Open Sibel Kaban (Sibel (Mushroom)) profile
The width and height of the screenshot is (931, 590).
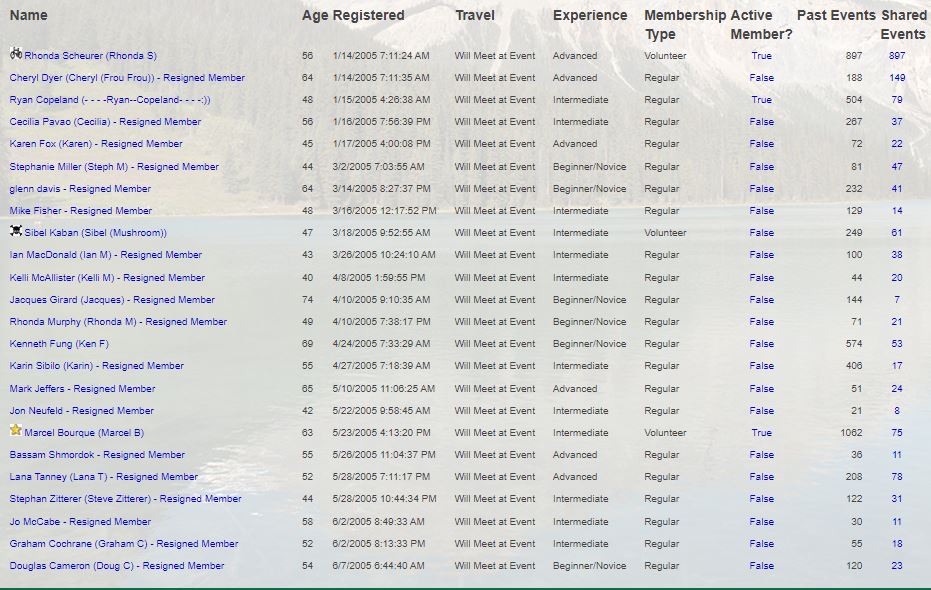(96, 233)
